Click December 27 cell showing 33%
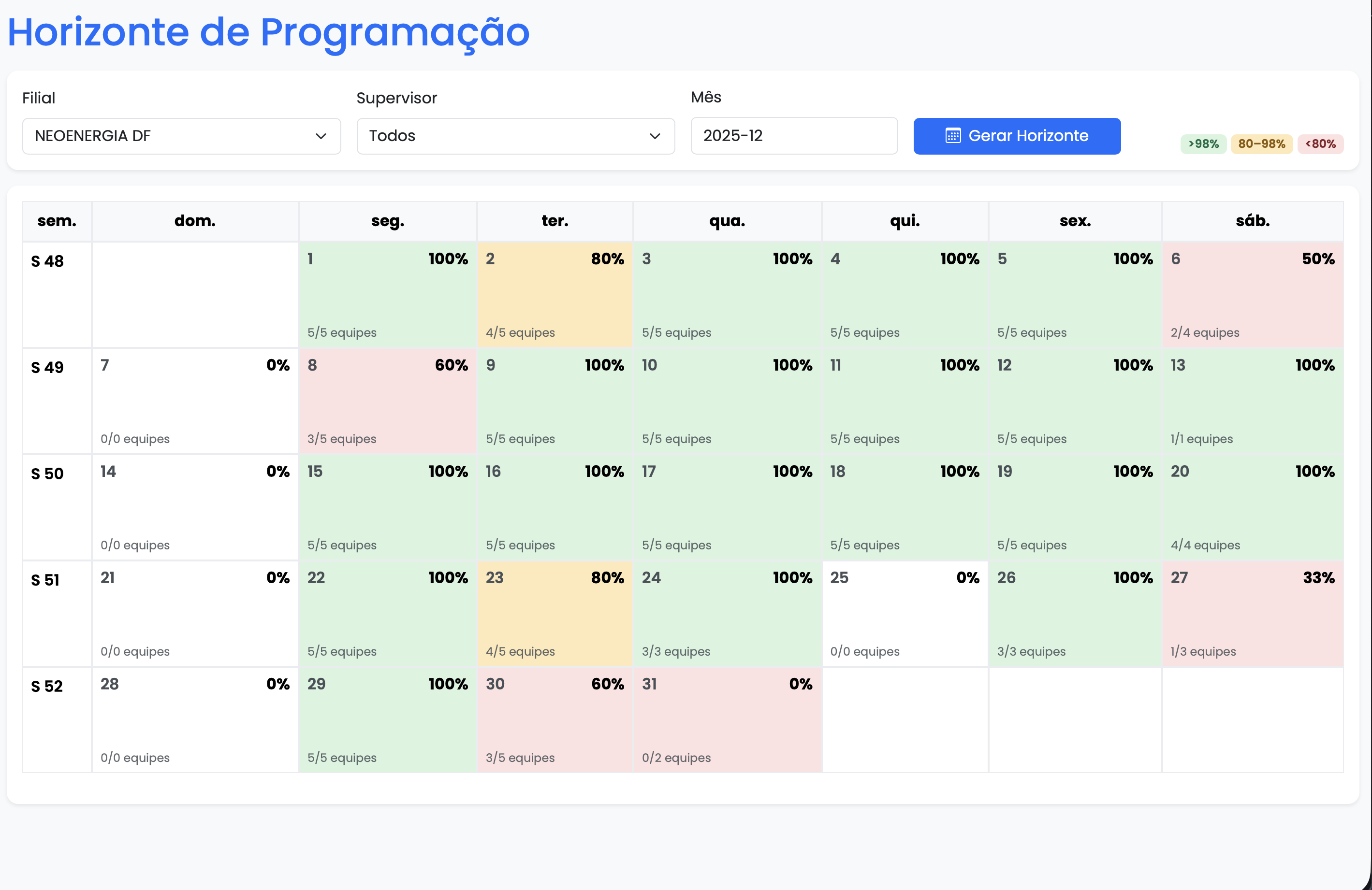The width and height of the screenshot is (1372, 890). [x=1253, y=614]
